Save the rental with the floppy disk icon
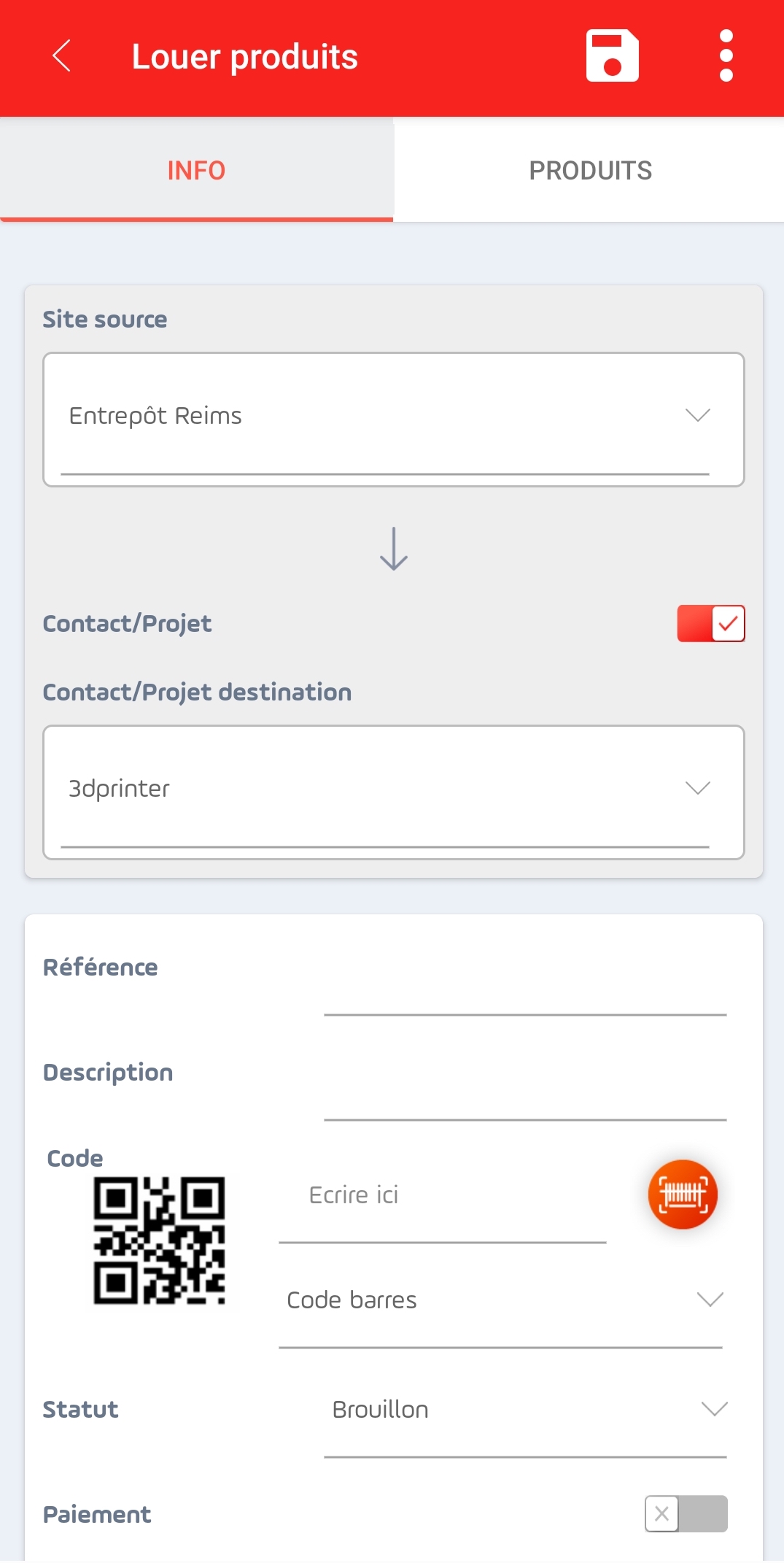Image resolution: width=784 pixels, height=1563 pixels. pyautogui.click(x=612, y=55)
